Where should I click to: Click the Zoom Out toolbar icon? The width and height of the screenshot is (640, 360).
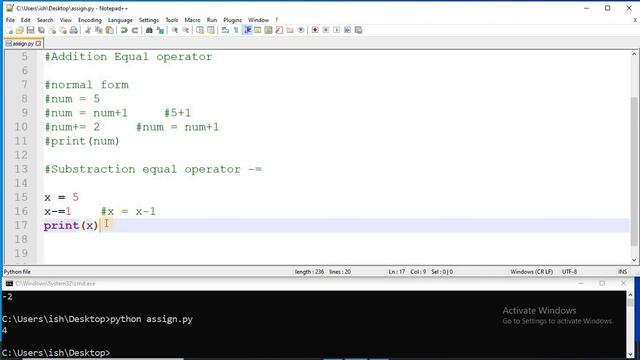[x=186, y=30]
